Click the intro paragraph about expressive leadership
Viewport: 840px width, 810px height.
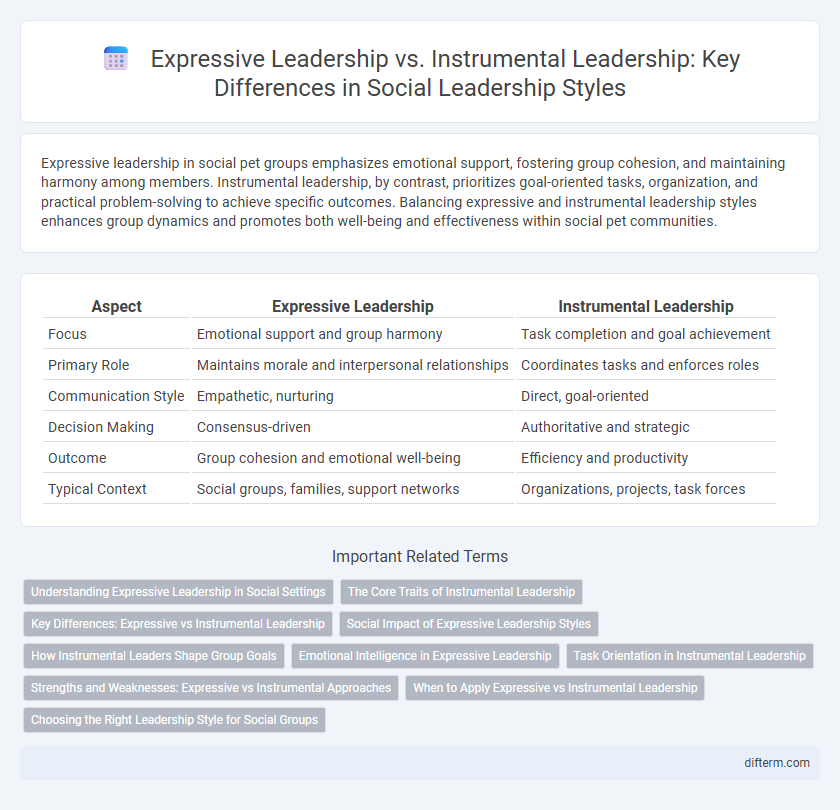point(413,192)
